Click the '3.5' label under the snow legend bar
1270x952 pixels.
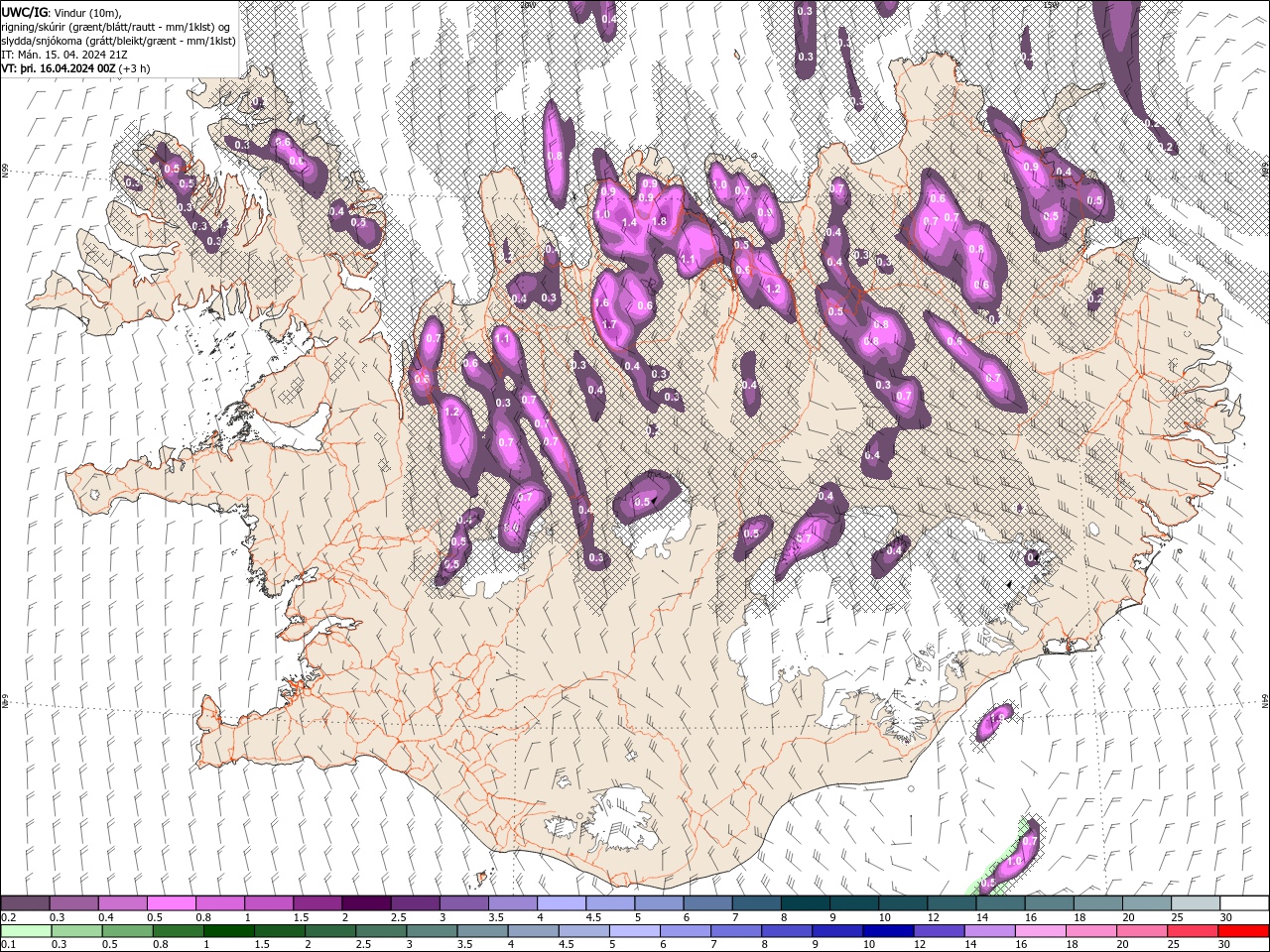(496, 917)
